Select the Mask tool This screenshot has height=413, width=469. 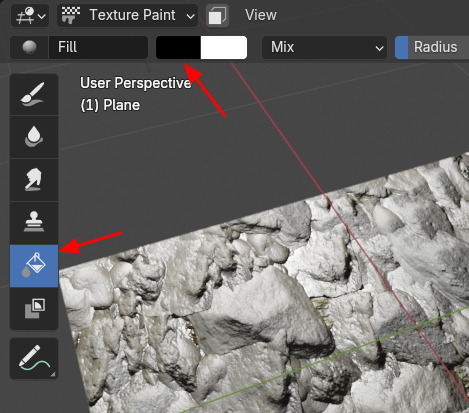34,309
